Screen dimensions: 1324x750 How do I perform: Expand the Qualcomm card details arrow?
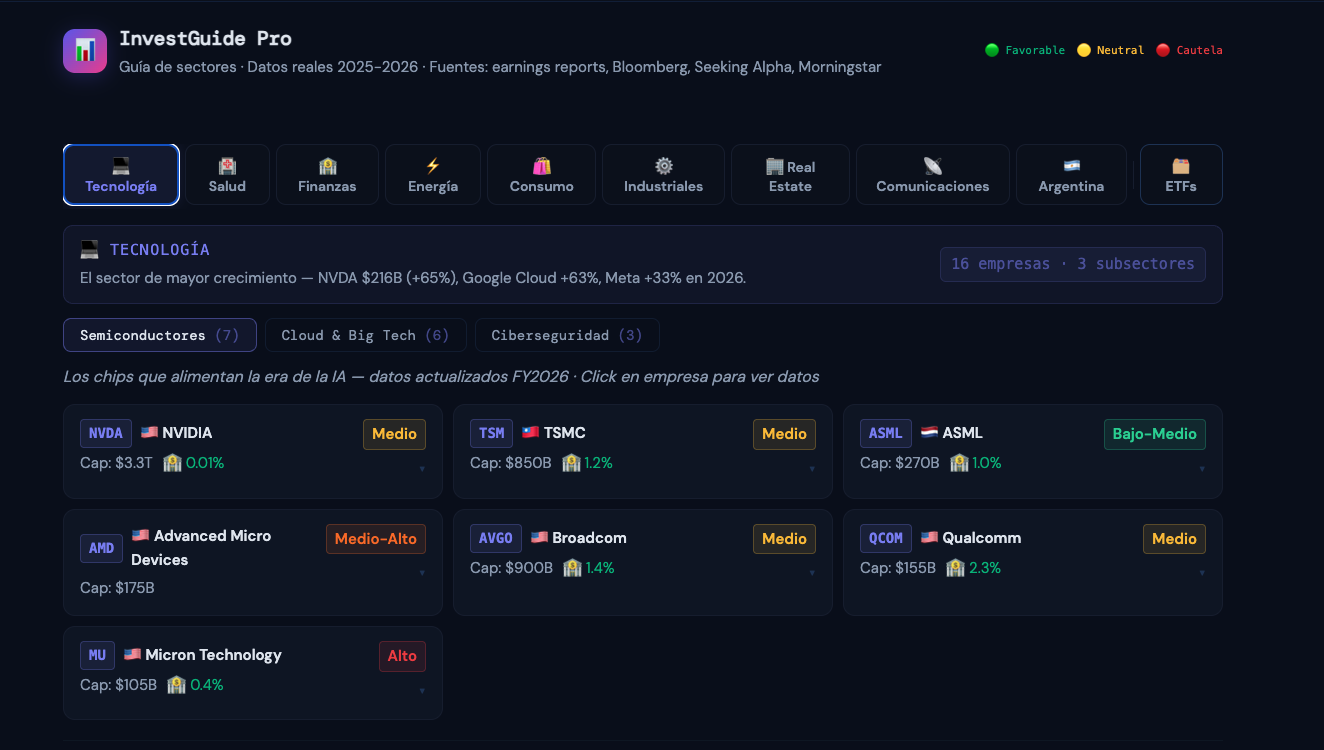tap(1202, 573)
